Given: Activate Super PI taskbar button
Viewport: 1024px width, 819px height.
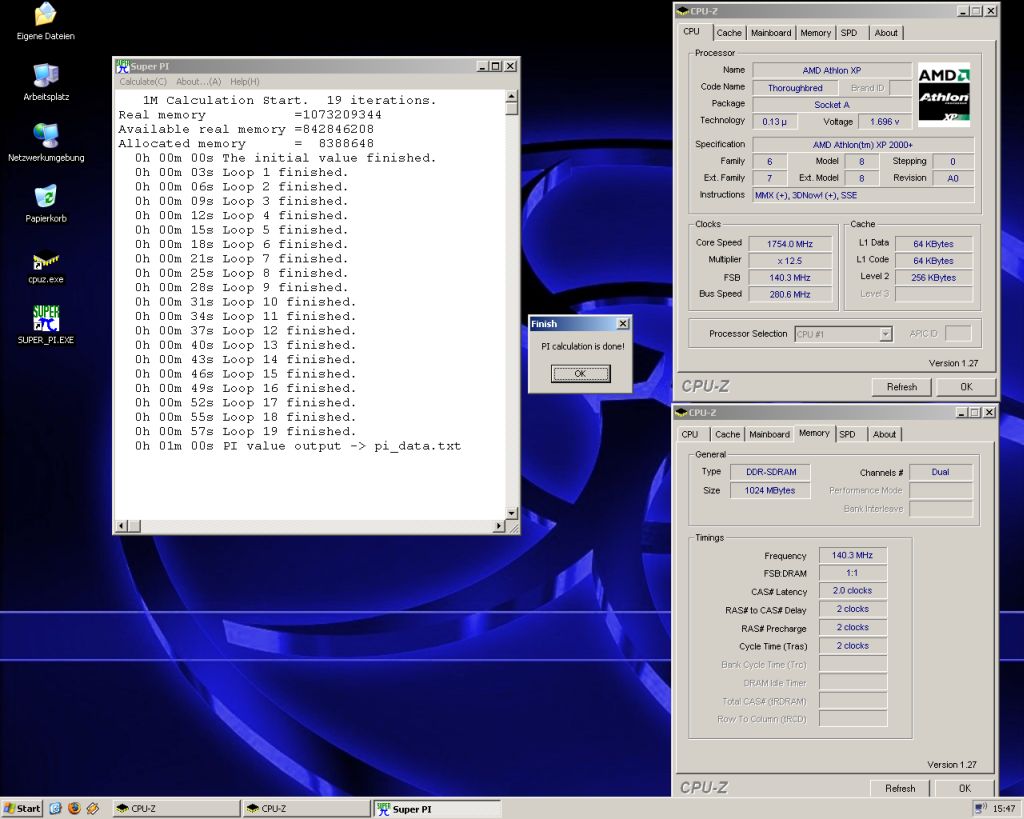Looking at the screenshot, I should point(437,809).
